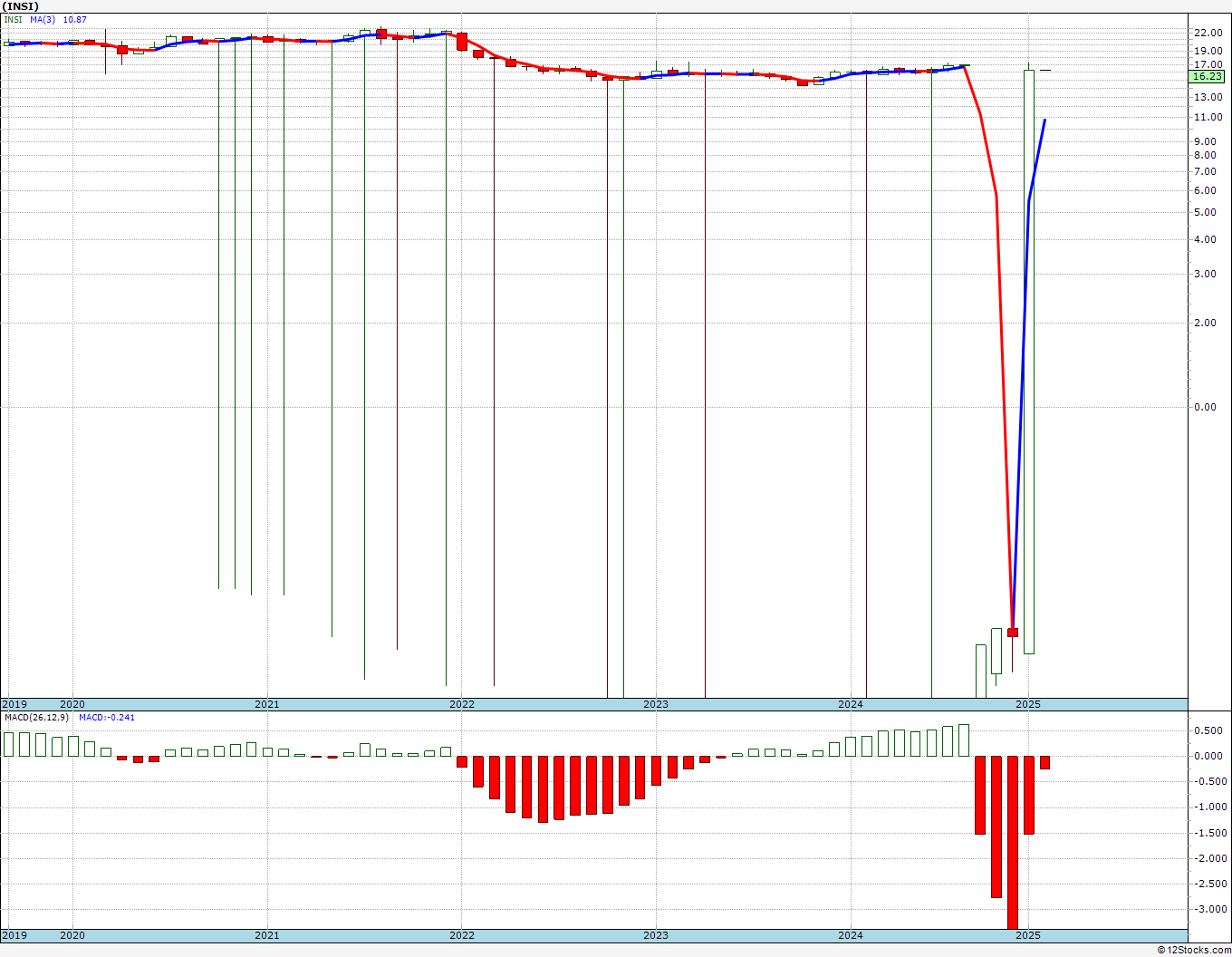This screenshot has height=957, width=1232.
Task: Click 2024 on the MACD panel time axis
Action: [x=851, y=934]
